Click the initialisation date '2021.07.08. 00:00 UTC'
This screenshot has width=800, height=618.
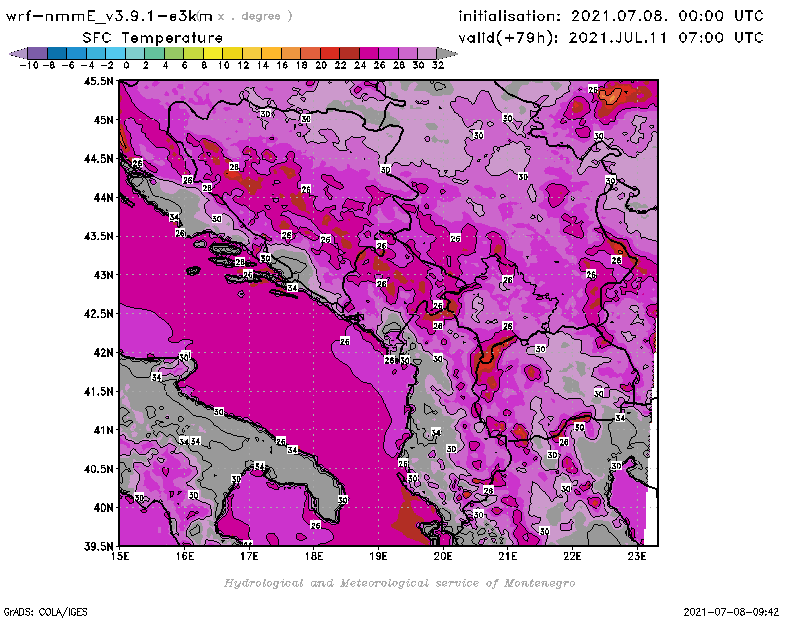pos(667,16)
